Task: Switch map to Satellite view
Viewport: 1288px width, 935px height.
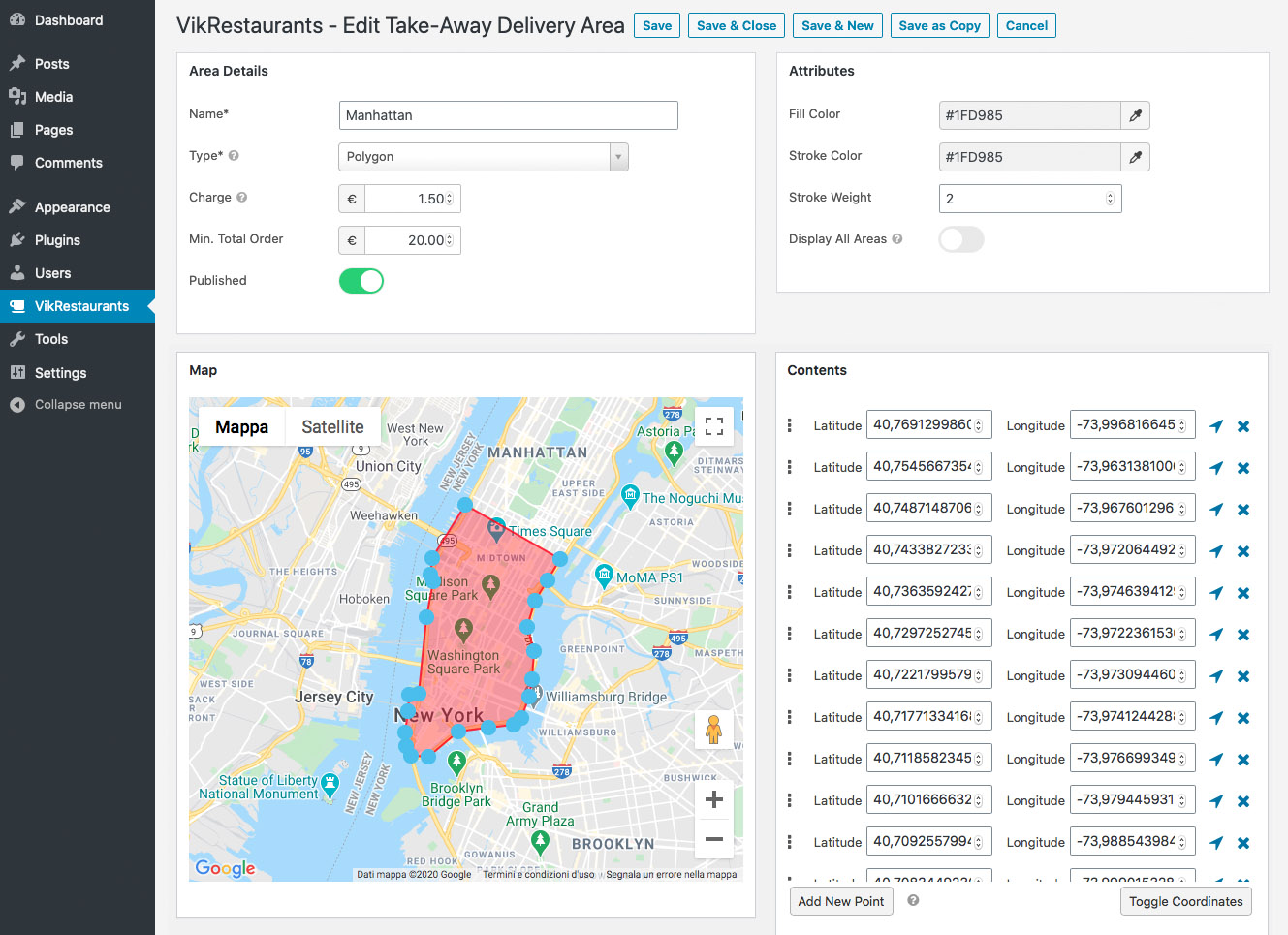Action: tap(332, 426)
